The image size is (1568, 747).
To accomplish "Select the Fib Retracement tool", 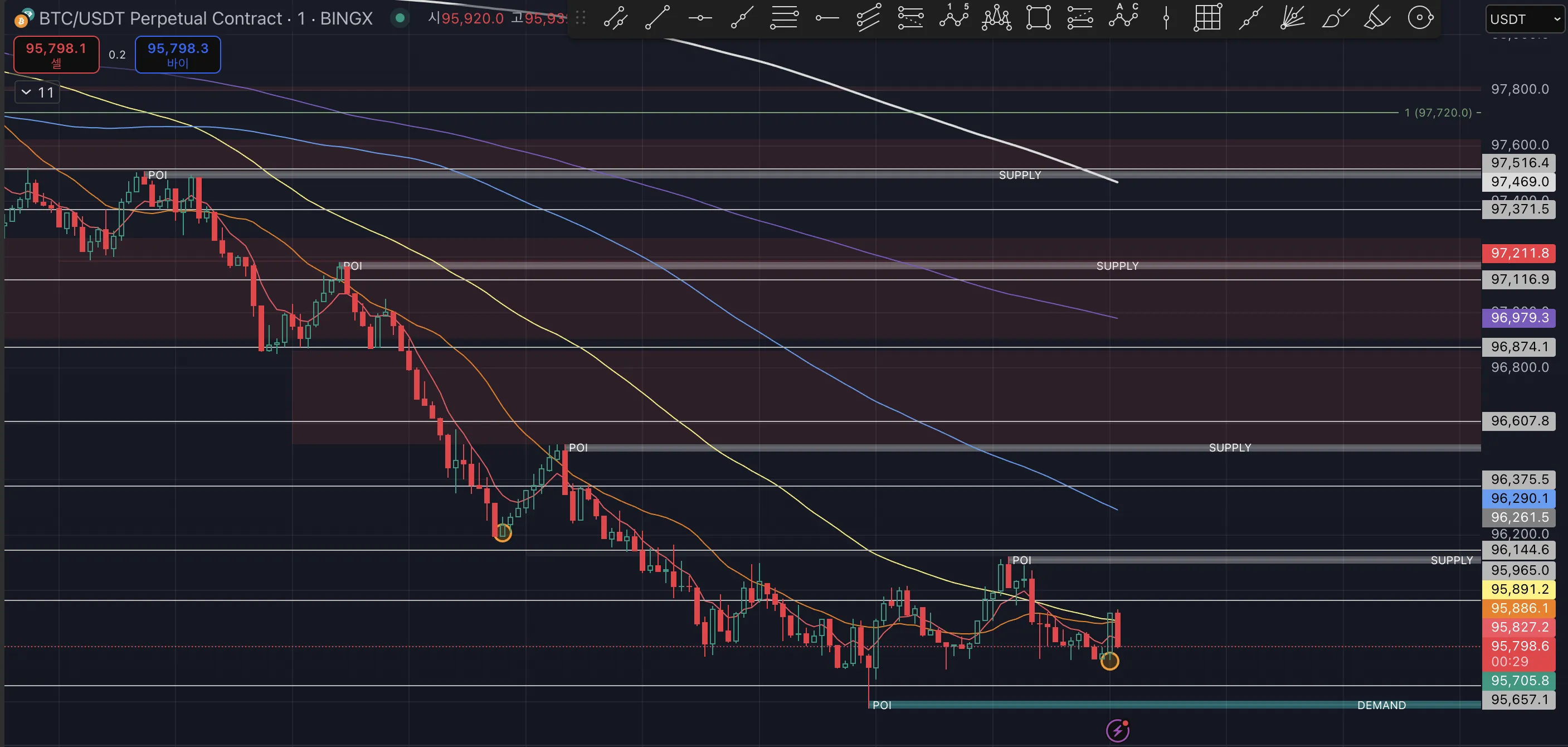I will (784, 18).
